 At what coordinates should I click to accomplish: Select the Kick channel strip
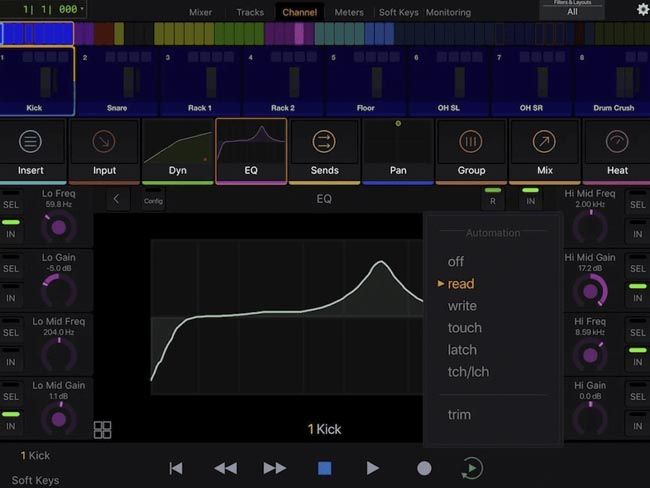point(37,81)
